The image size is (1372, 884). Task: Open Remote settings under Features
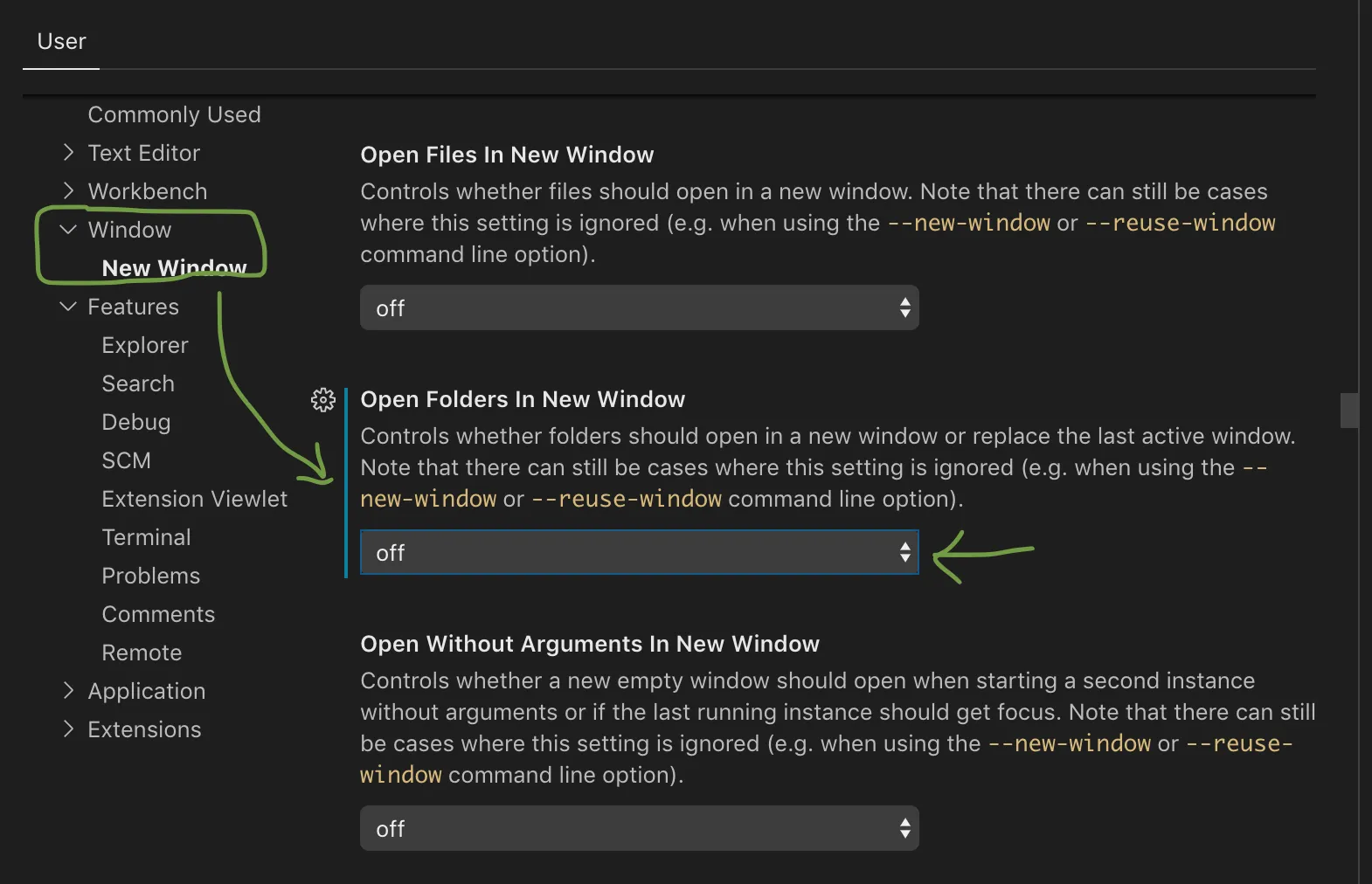point(142,653)
